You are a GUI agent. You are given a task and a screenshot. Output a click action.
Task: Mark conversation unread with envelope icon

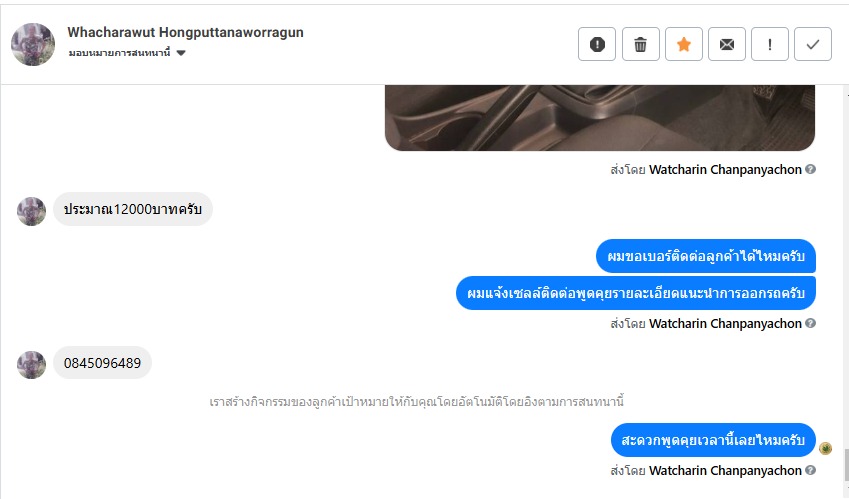(727, 44)
